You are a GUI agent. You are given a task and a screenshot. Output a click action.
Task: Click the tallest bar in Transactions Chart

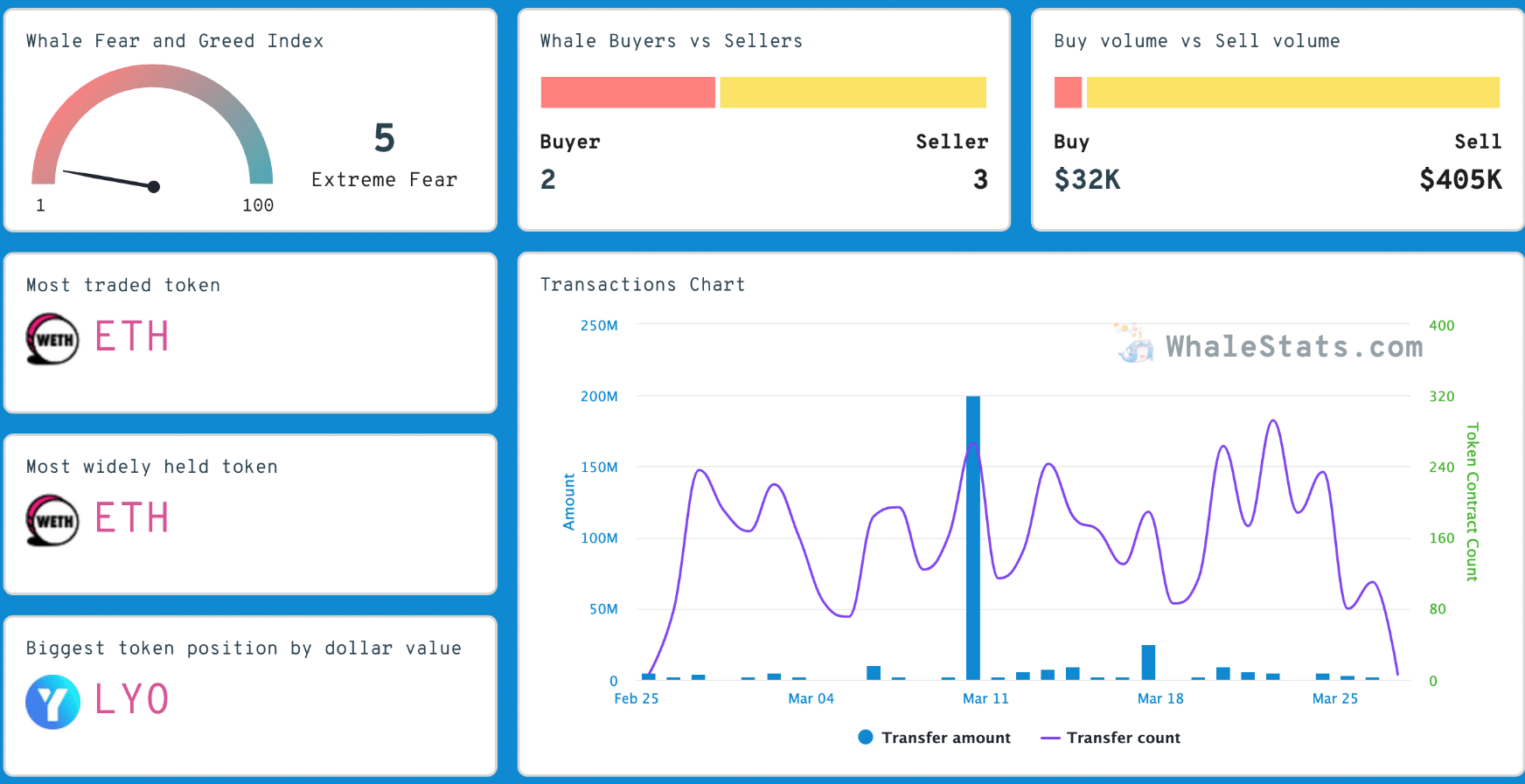coord(973,538)
